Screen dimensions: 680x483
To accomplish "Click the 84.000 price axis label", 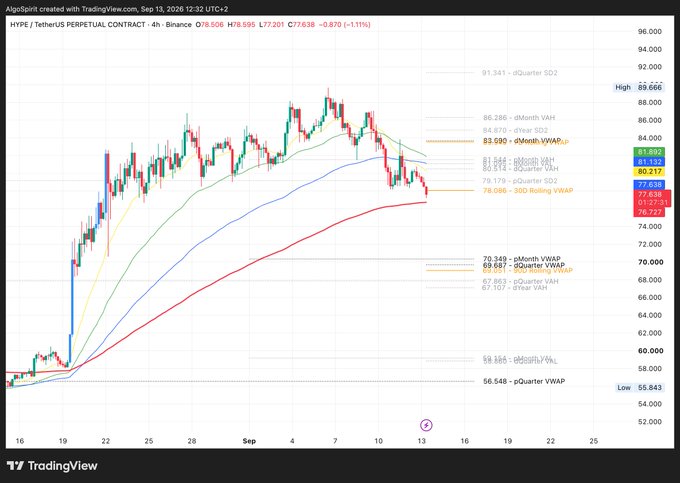I will [x=650, y=138].
